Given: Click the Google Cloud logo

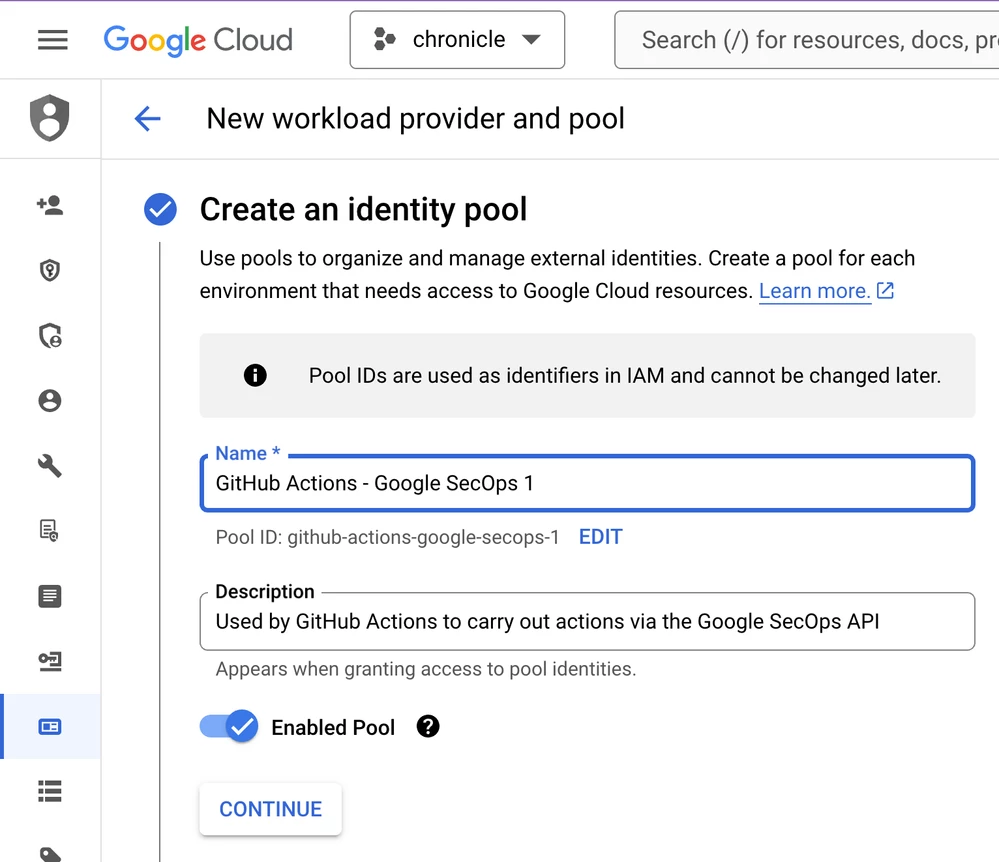Looking at the screenshot, I should (x=198, y=40).
